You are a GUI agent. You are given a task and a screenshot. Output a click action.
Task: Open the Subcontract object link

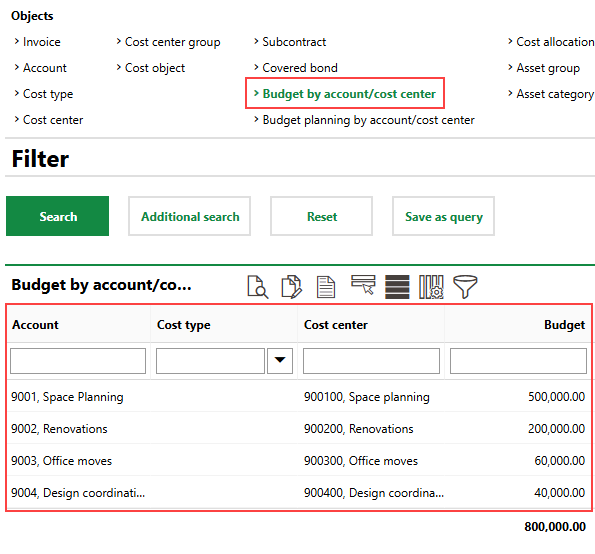pos(294,42)
